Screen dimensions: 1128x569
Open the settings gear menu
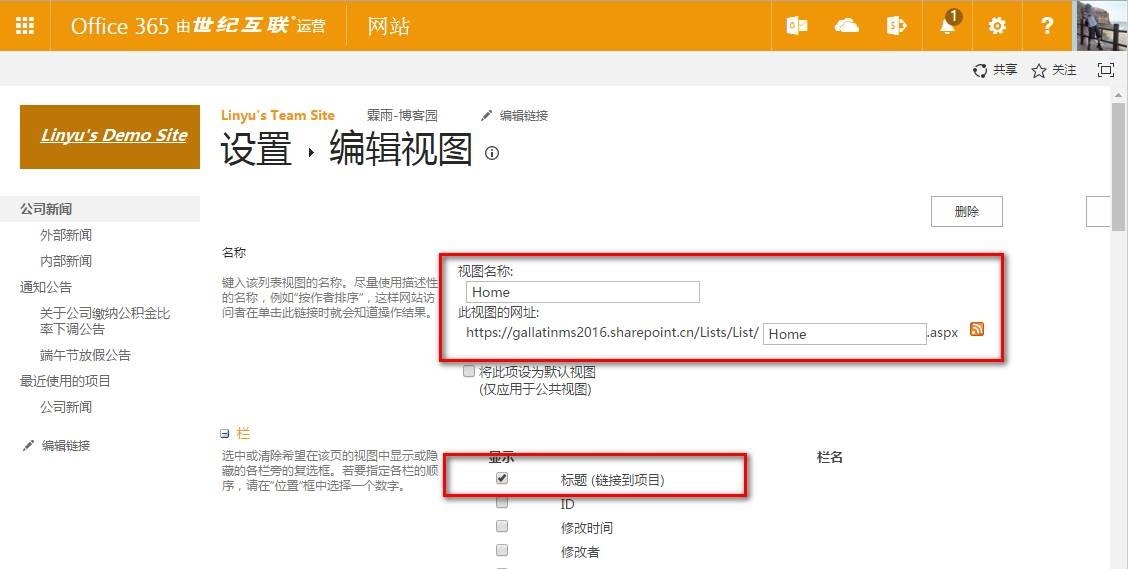point(997,26)
